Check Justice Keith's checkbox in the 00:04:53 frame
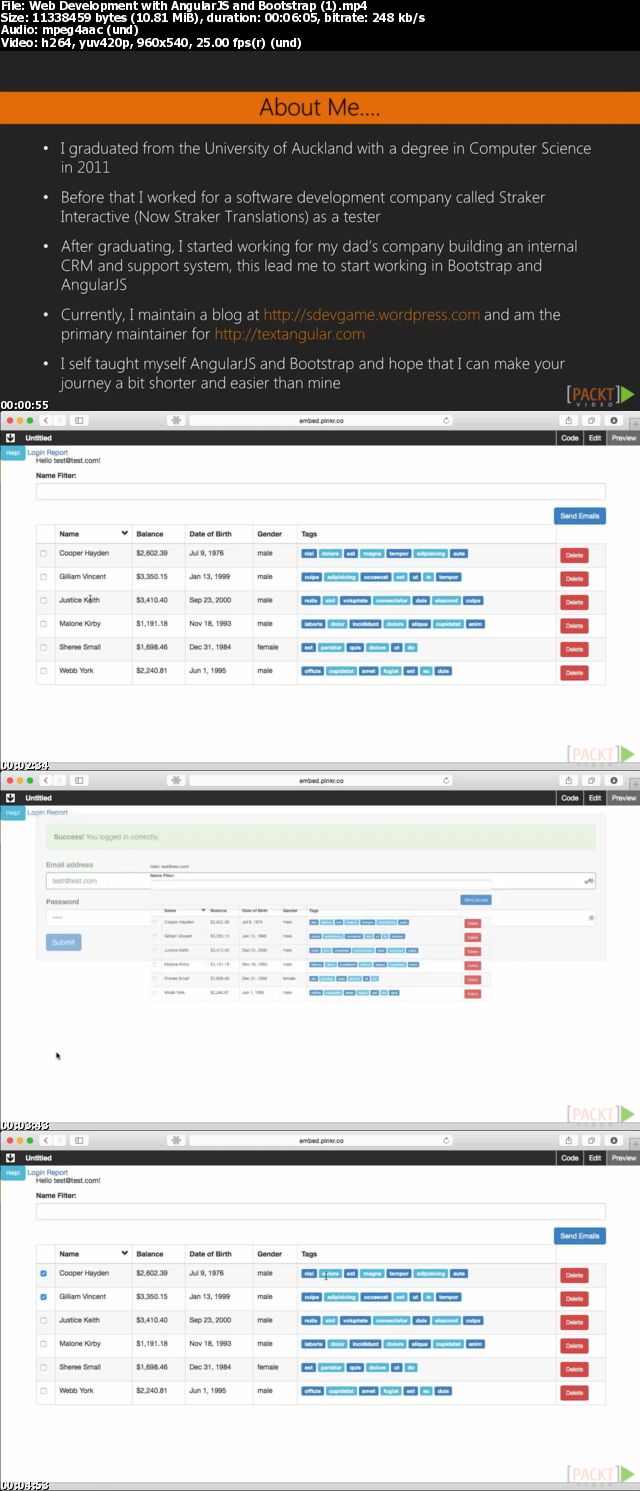Screen dimensions: 640x1491 pos(43,1320)
